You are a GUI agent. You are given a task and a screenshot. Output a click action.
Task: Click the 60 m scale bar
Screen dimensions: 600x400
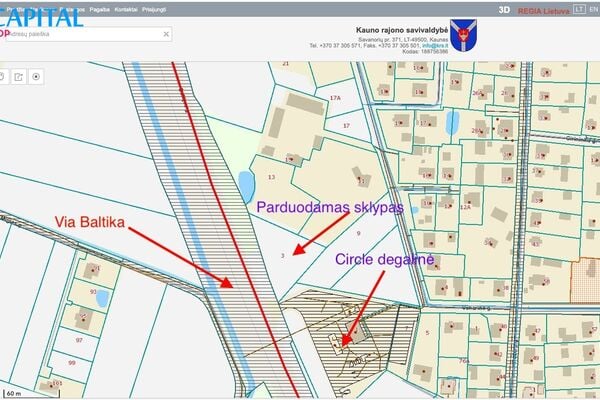coord(31,393)
